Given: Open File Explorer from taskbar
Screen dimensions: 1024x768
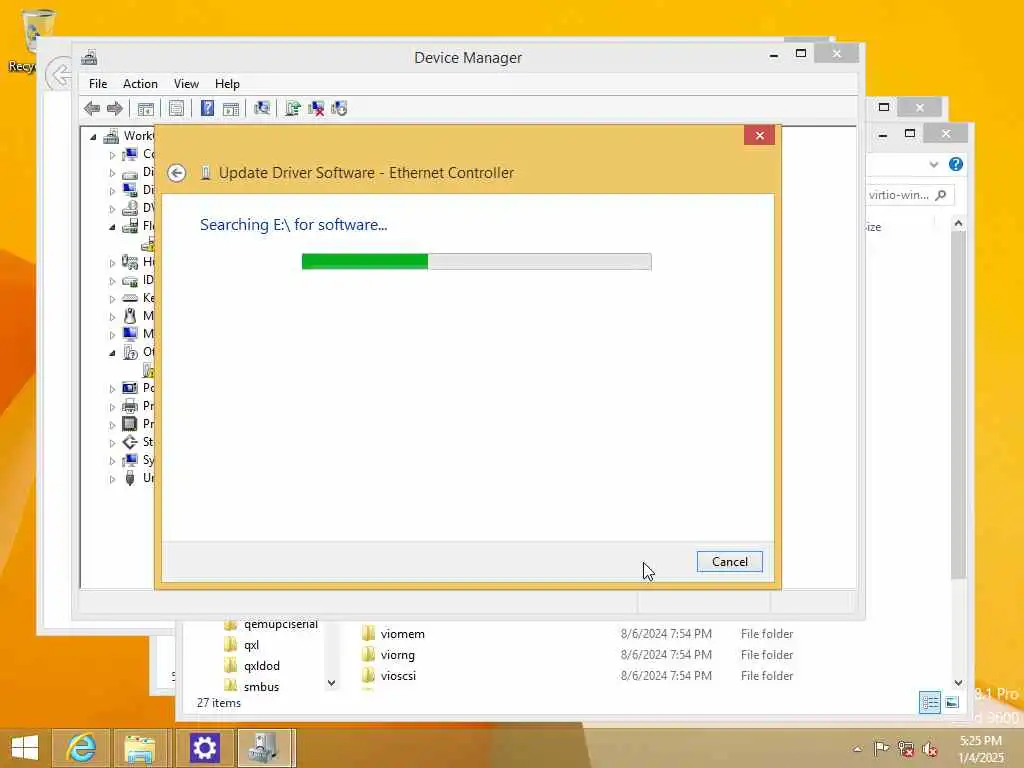Looking at the screenshot, I should (x=141, y=748).
